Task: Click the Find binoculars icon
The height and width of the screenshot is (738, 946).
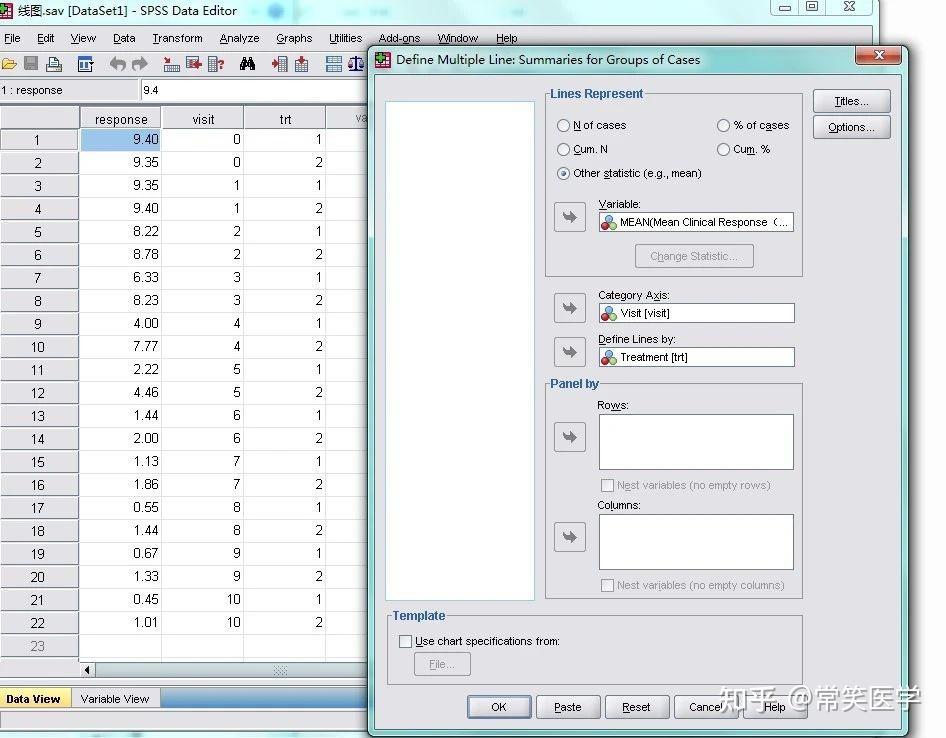Action: click(247, 63)
